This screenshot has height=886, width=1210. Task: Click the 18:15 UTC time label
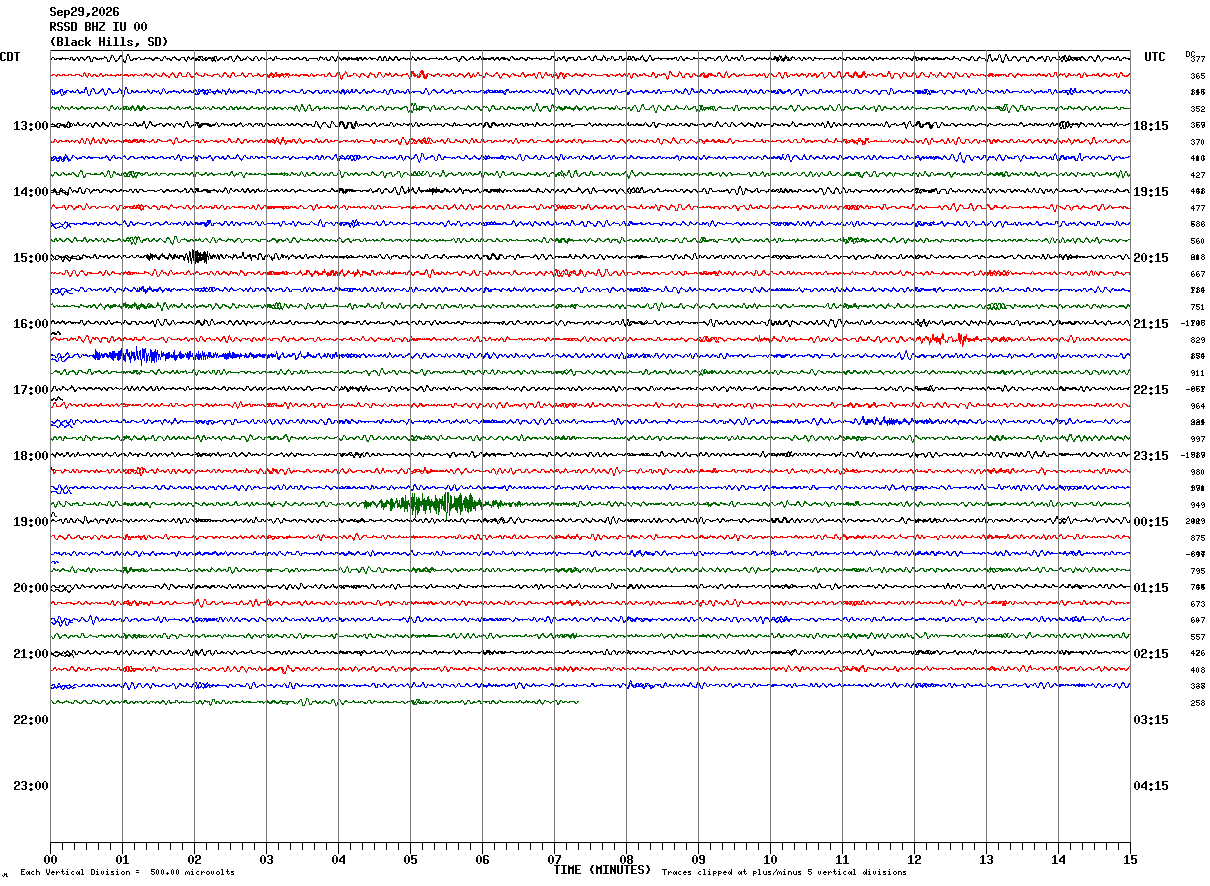pos(1151,126)
